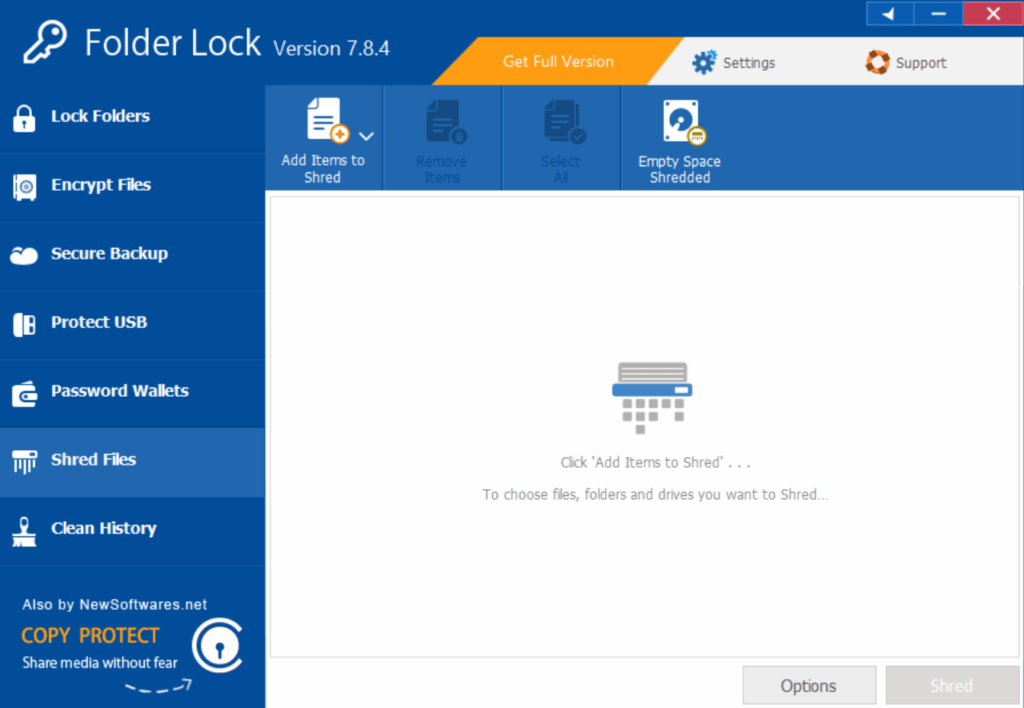The width and height of the screenshot is (1024, 708).
Task: Open the Settings tab label
Action: tap(749, 63)
